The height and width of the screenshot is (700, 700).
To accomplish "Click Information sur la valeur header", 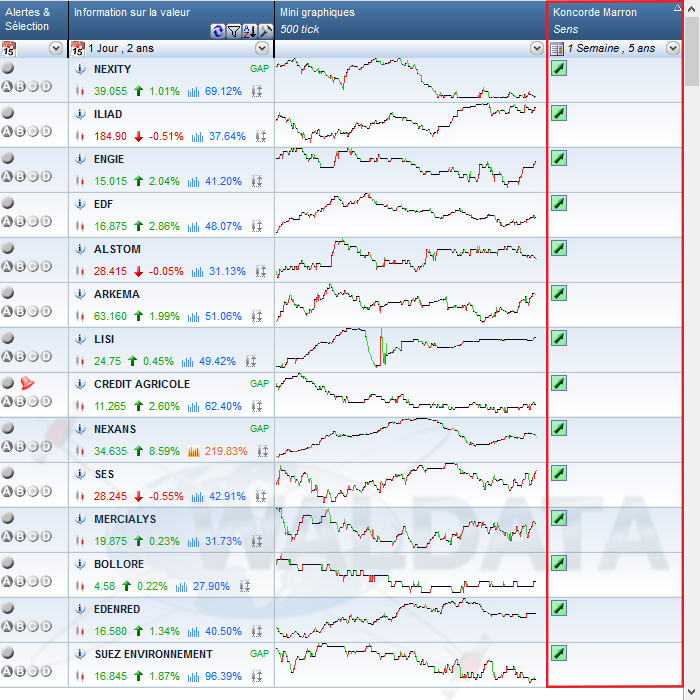I will coord(171,20).
